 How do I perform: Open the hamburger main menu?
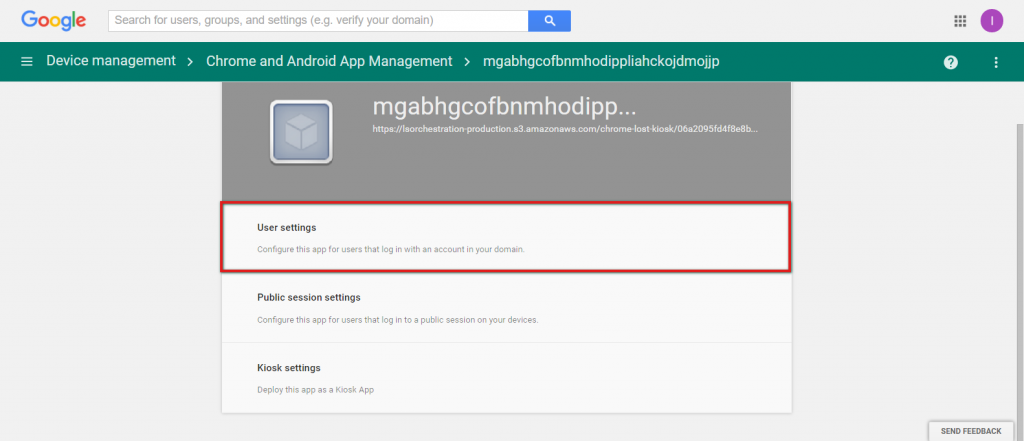27,61
